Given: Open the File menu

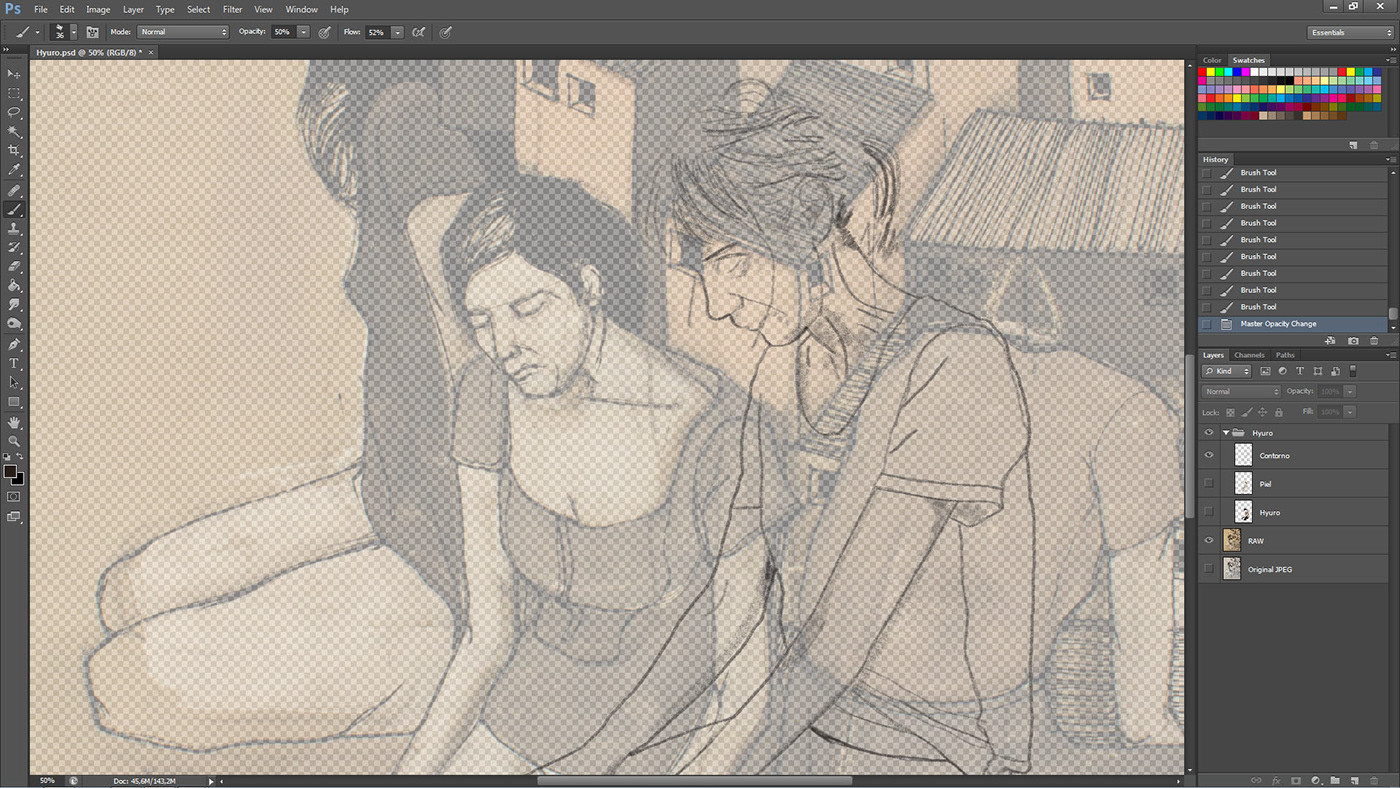Looking at the screenshot, I should pyautogui.click(x=41, y=9).
